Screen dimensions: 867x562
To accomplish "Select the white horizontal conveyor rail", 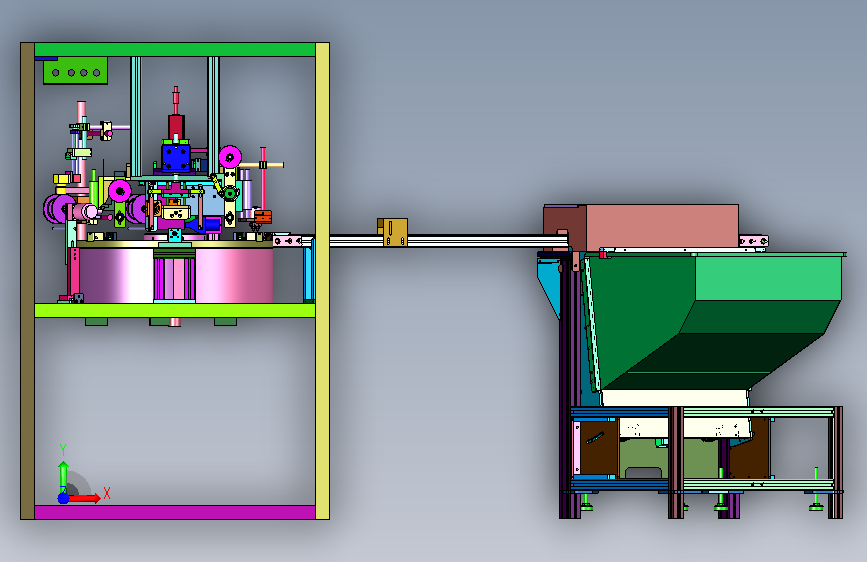I will (x=448, y=241).
